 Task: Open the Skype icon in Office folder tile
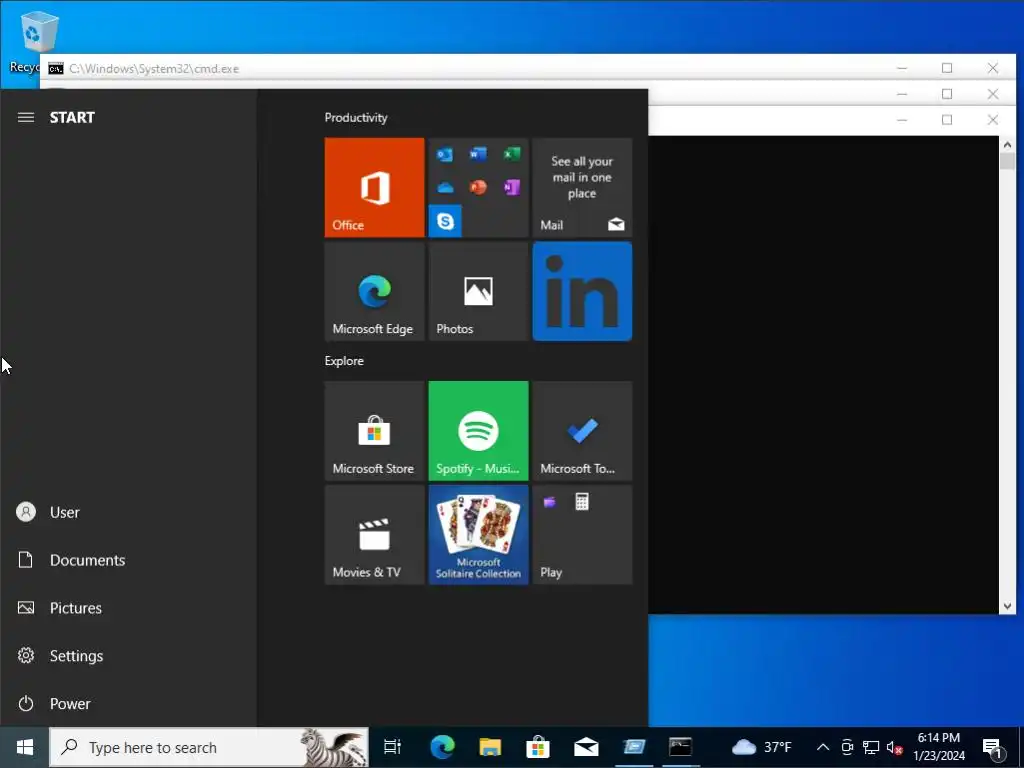pos(445,221)
